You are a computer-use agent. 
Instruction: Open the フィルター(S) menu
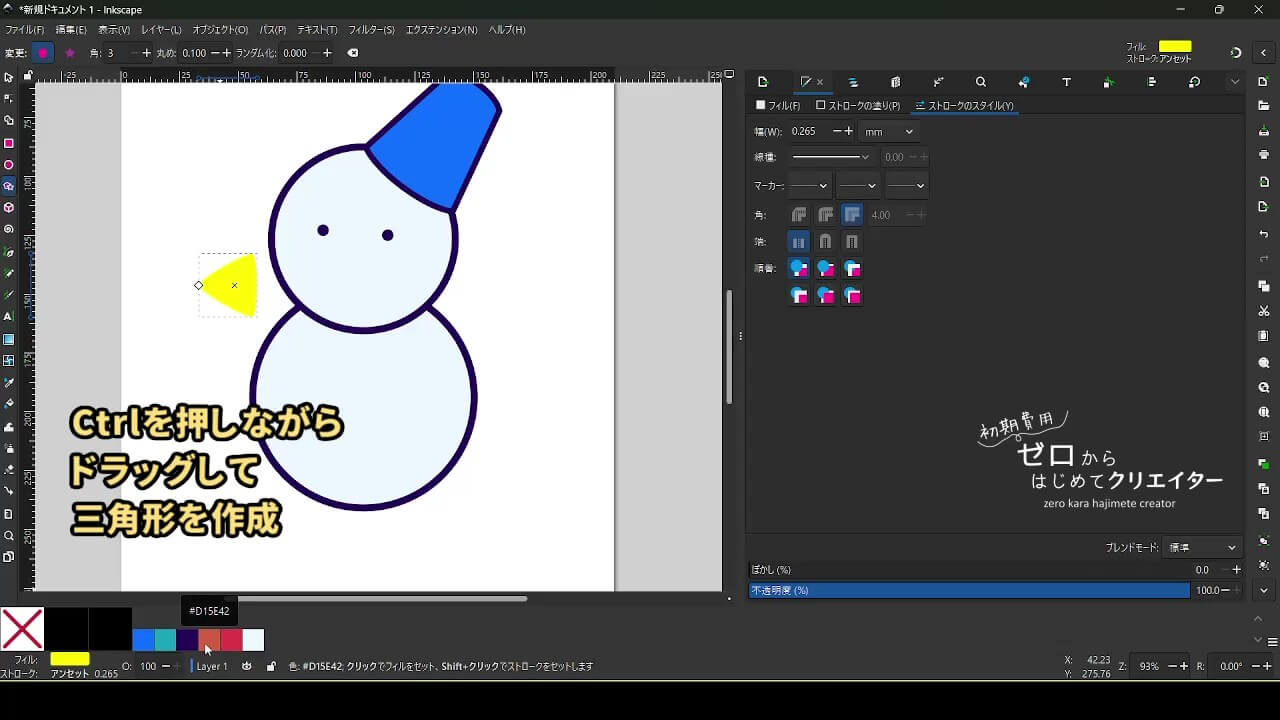click(x=371, y=30)
